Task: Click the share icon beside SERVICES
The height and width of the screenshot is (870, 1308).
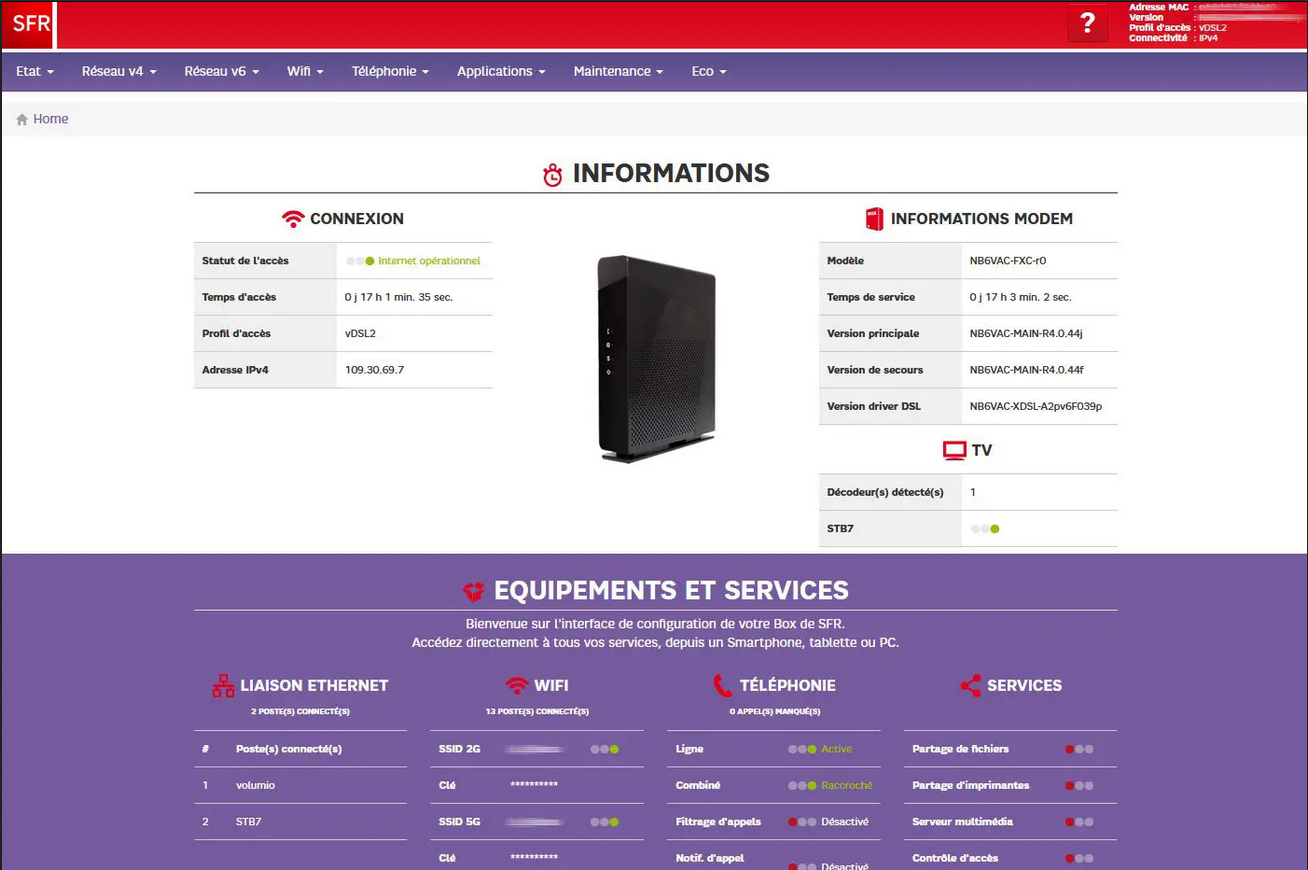Action: [x=970, y=686]
